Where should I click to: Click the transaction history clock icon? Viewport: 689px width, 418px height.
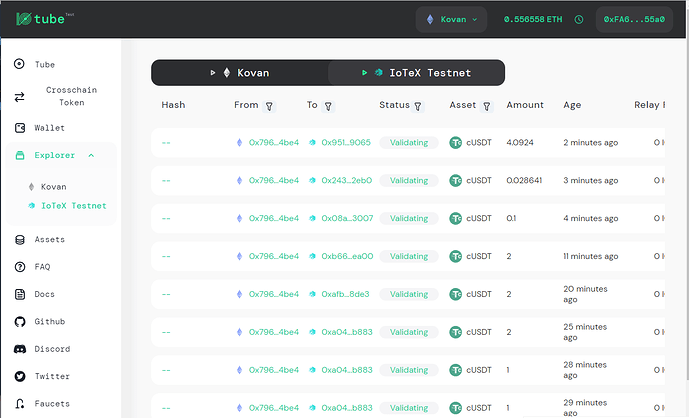(x=579, y=19)
